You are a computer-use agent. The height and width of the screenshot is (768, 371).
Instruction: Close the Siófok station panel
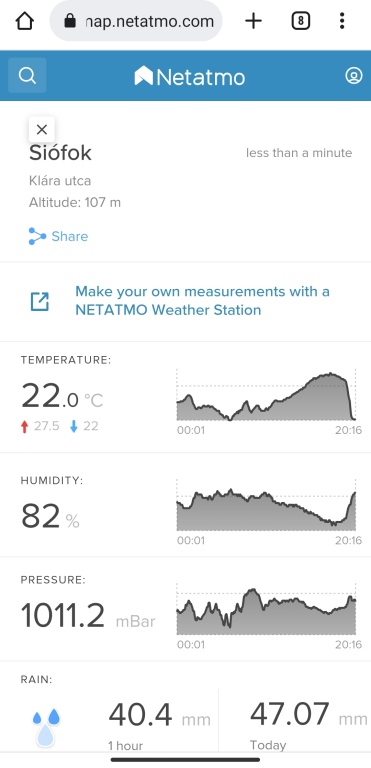coord(42,129)
